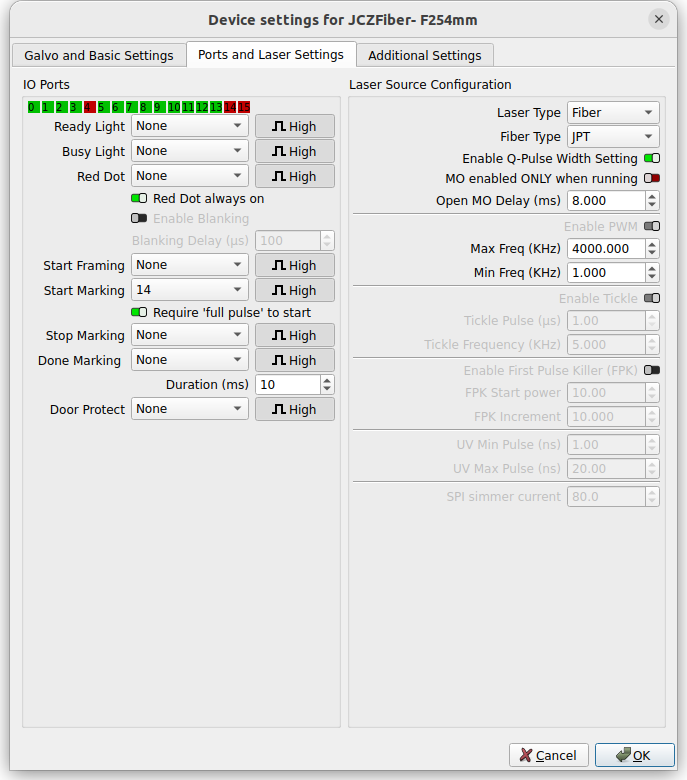Switch to Galvo and Basic Settings tab
Image resolution: width=687 pixels, height=780 pixels.
pos(99,56)
